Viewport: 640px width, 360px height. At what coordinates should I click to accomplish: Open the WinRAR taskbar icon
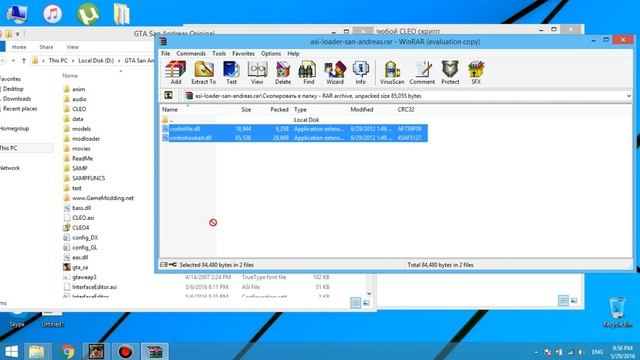coord(155,351)
